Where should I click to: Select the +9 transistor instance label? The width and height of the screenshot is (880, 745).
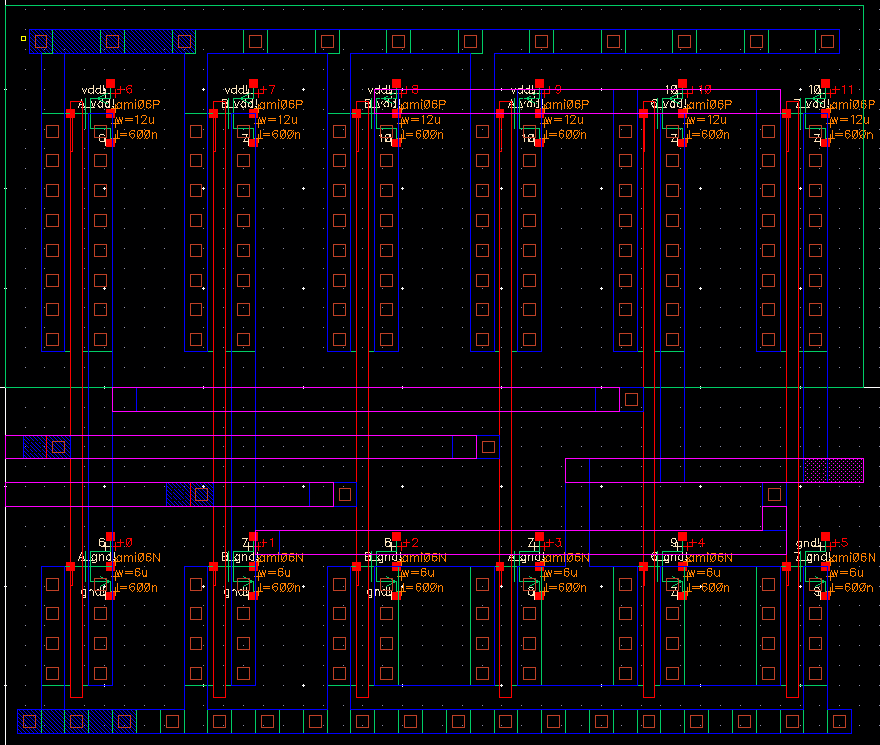click(x=554, y=90)
